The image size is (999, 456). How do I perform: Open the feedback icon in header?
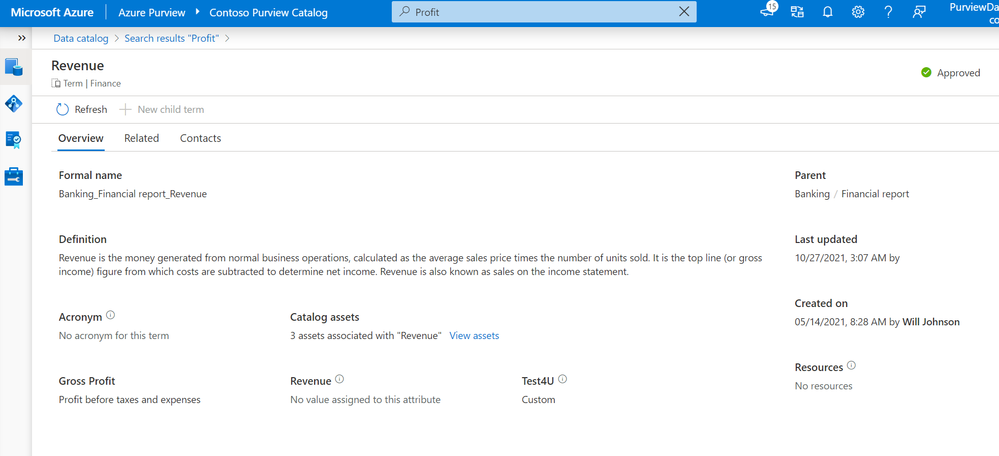[x=919, y=12]
